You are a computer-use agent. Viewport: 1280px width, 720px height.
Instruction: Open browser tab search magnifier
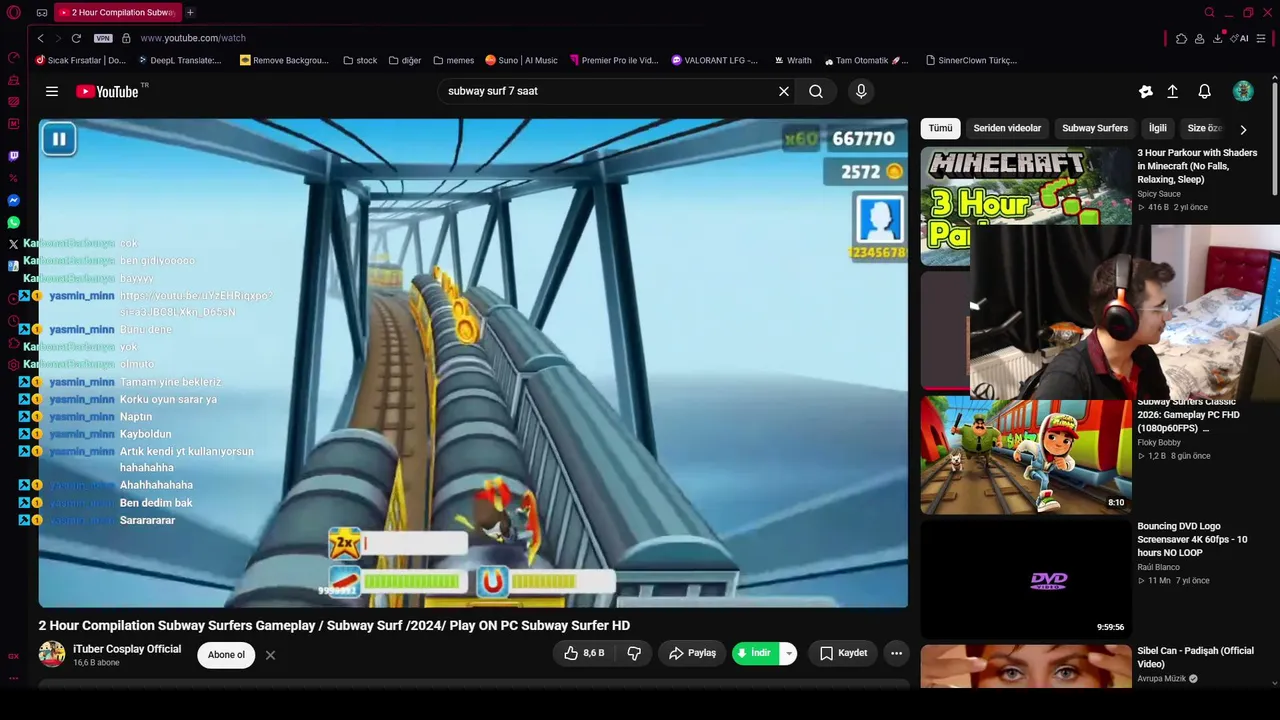coord(1209,13)
